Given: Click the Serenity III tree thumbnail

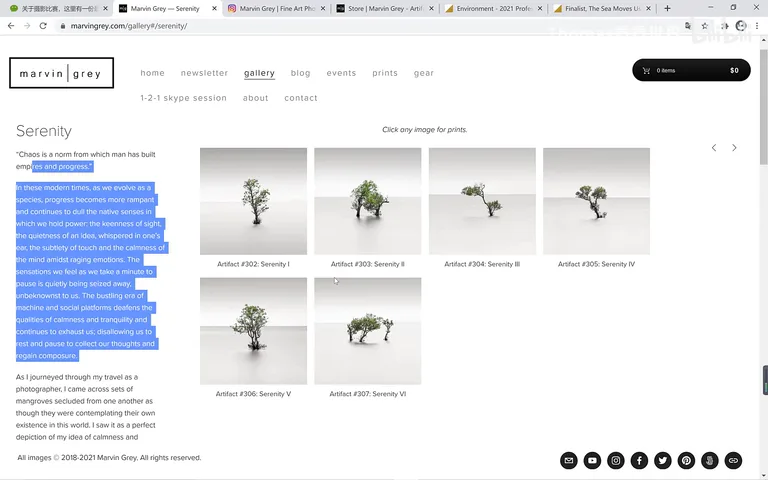Looking at the screenshot, I should click(x=482, y=201).
